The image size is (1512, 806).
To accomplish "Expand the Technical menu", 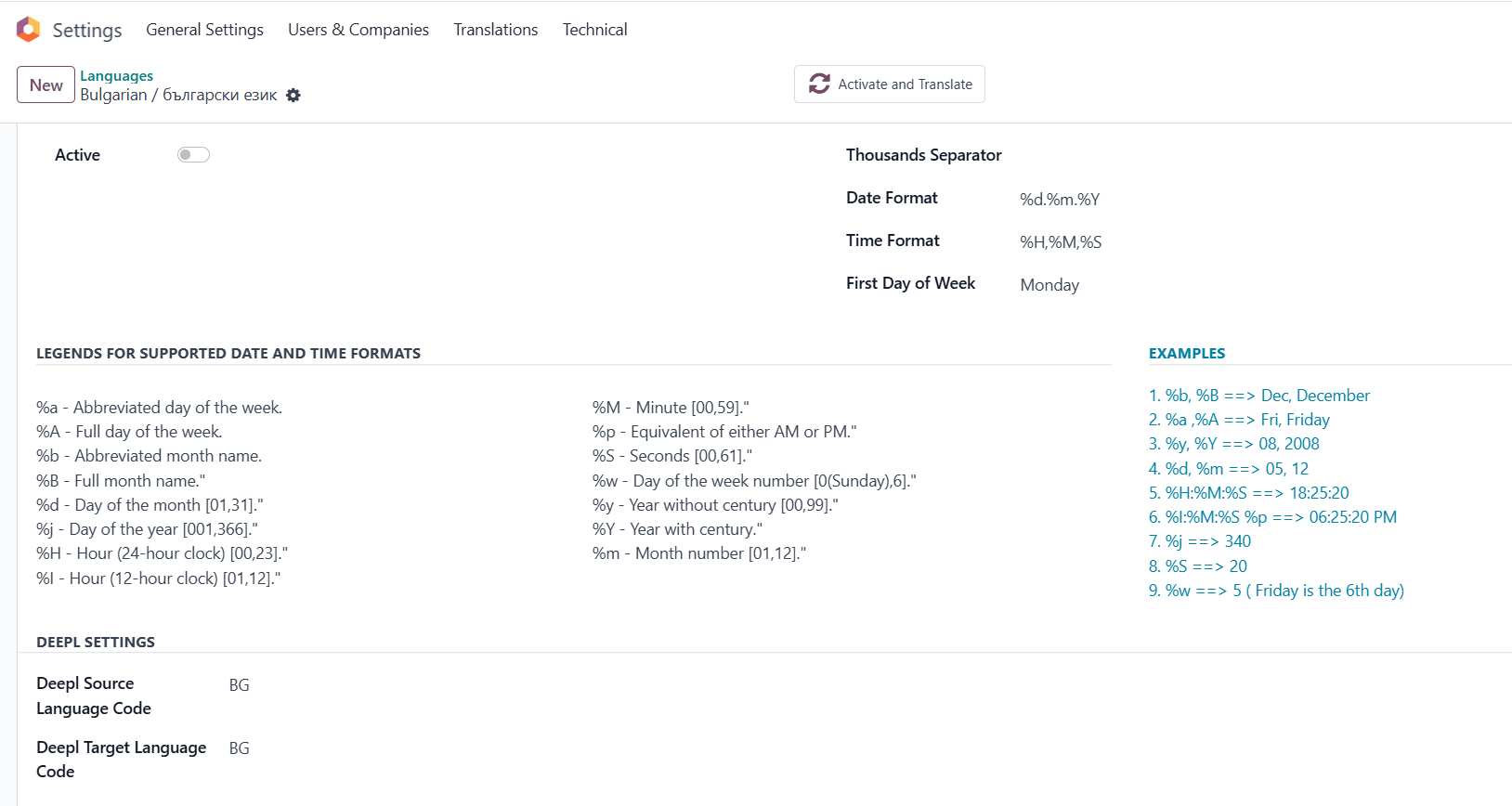I will 594,30.
